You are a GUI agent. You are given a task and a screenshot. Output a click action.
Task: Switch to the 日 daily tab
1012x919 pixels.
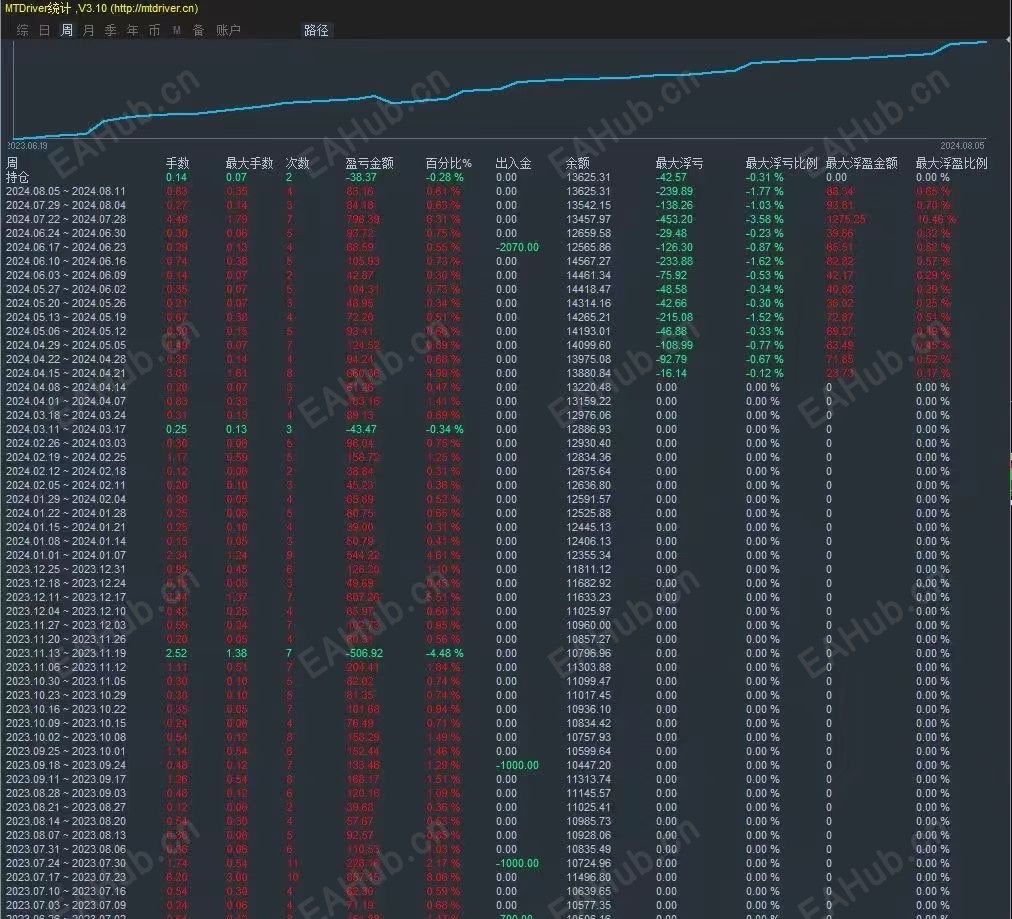point(45,30)
